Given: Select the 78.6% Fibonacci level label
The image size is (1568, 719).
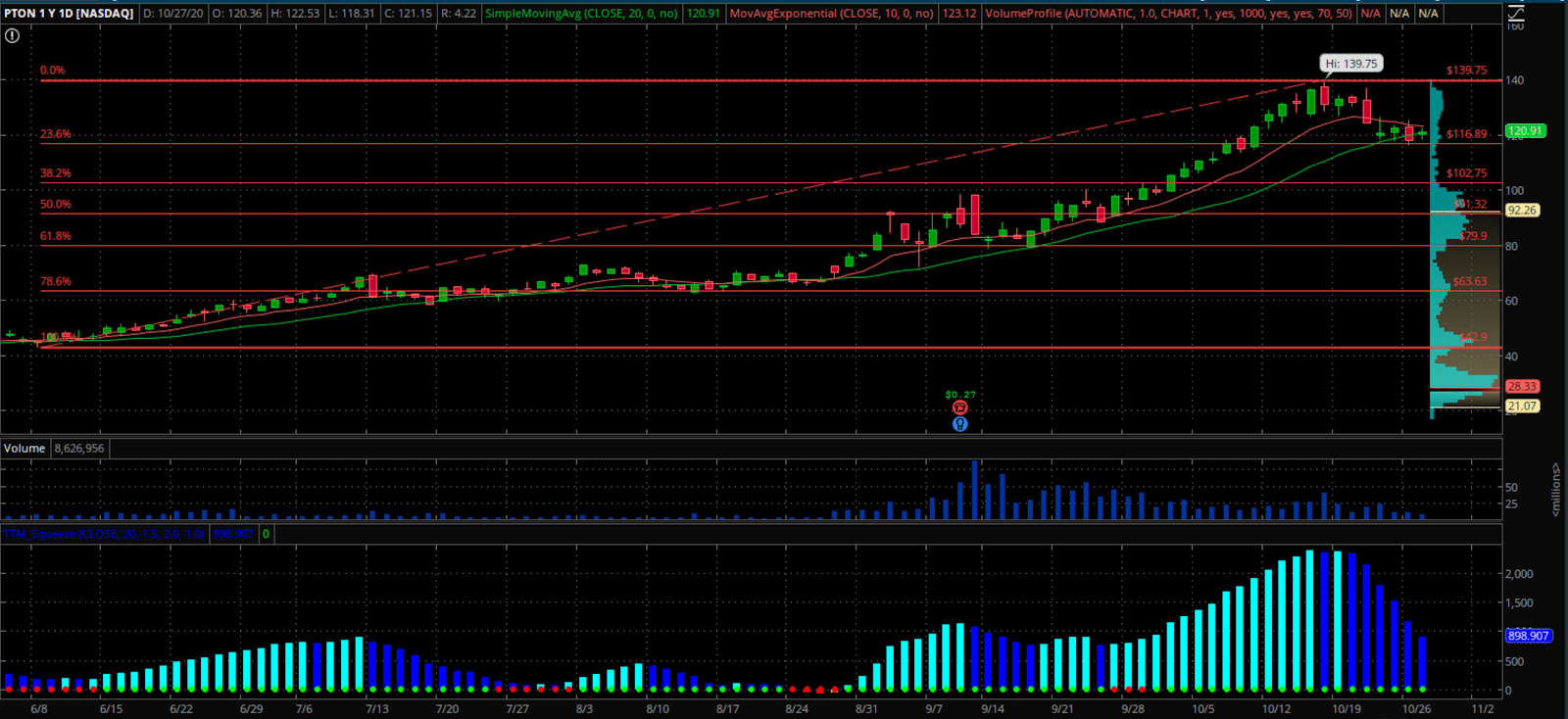Looking at the screenshot, I should 56,281.
